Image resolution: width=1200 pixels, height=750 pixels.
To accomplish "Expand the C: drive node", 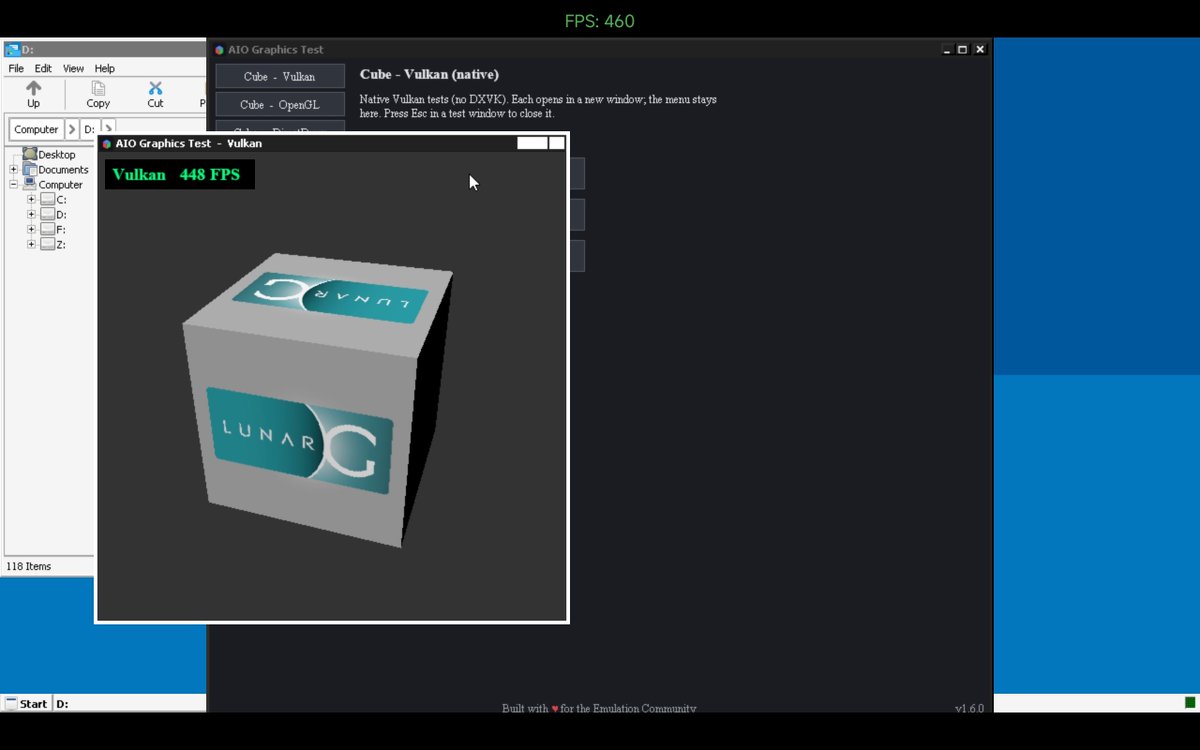I will [31, 200].
